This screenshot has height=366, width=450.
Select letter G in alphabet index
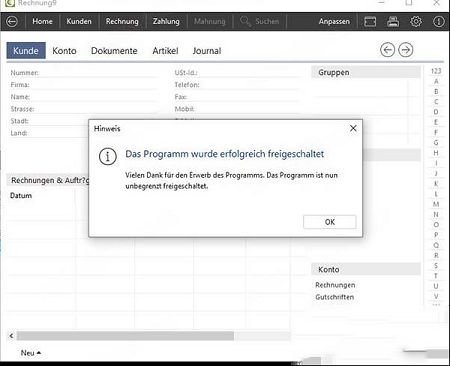pyautogui.click(x=436, y=143)
